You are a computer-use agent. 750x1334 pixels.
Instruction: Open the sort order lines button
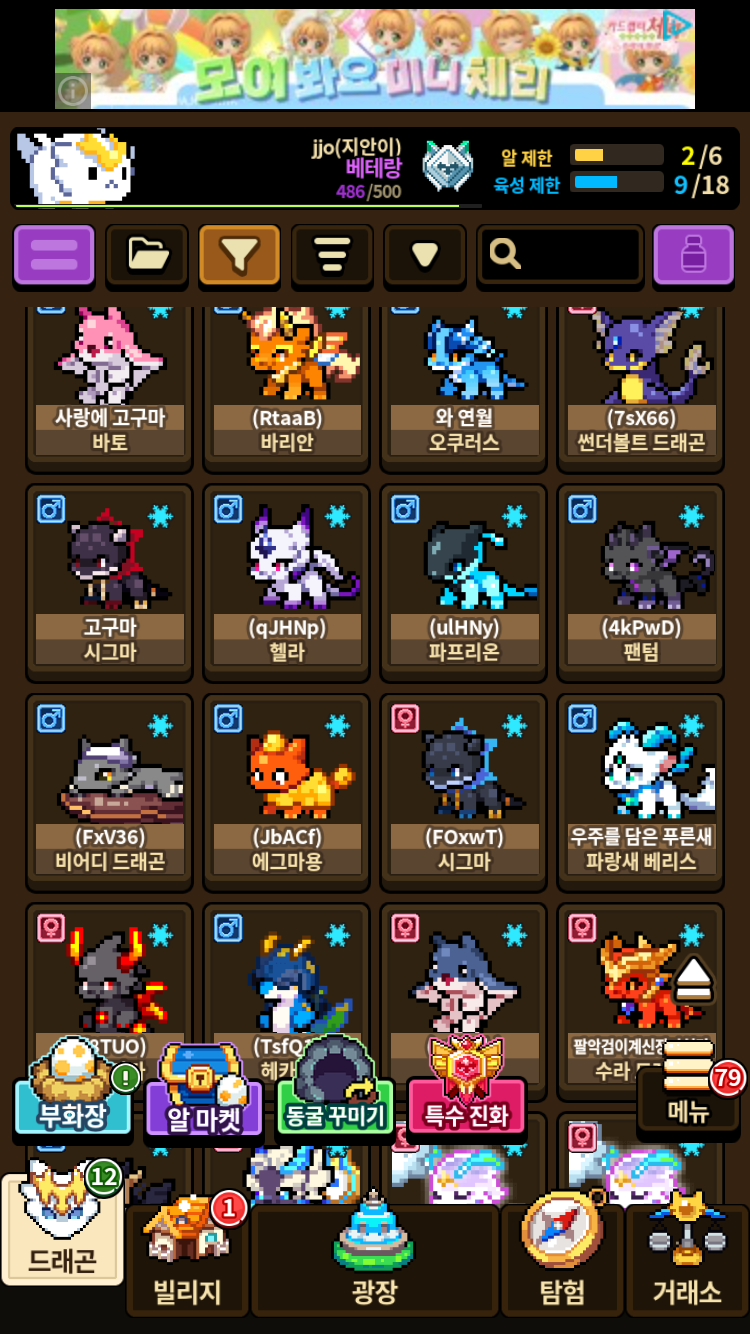pyautogui.click(x=332, y=255)
